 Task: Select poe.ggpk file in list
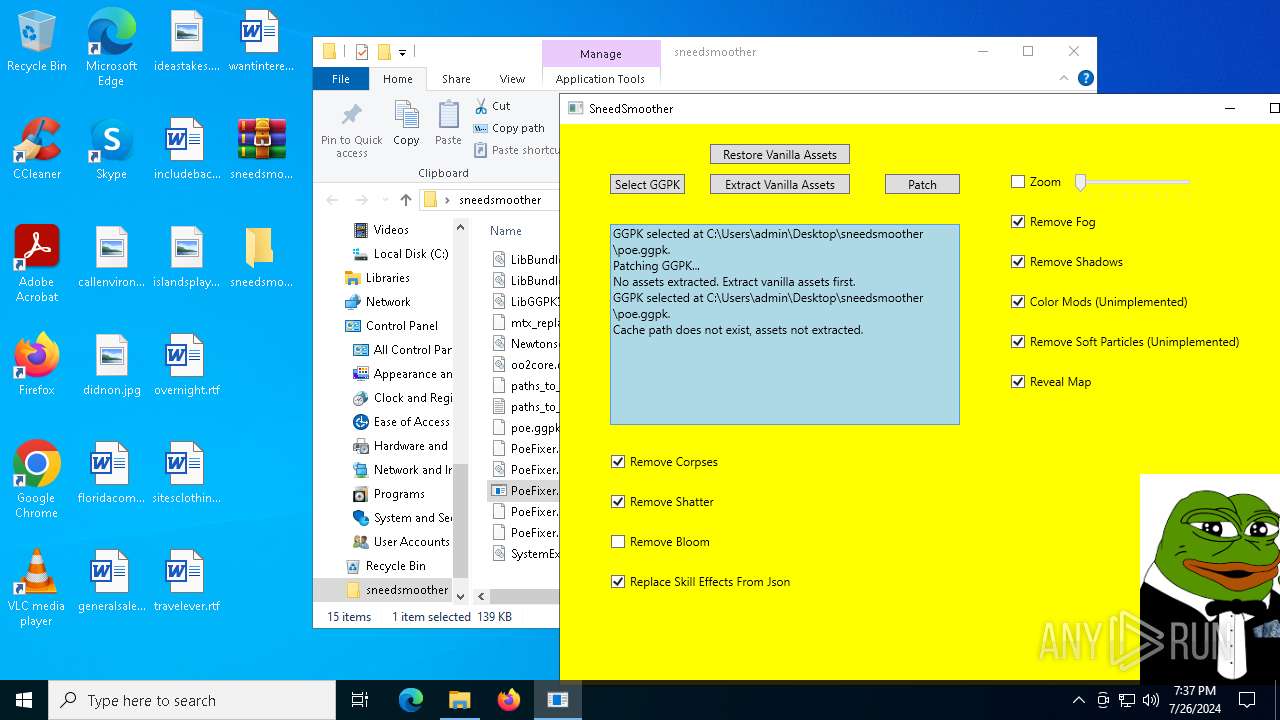[526, 428]
